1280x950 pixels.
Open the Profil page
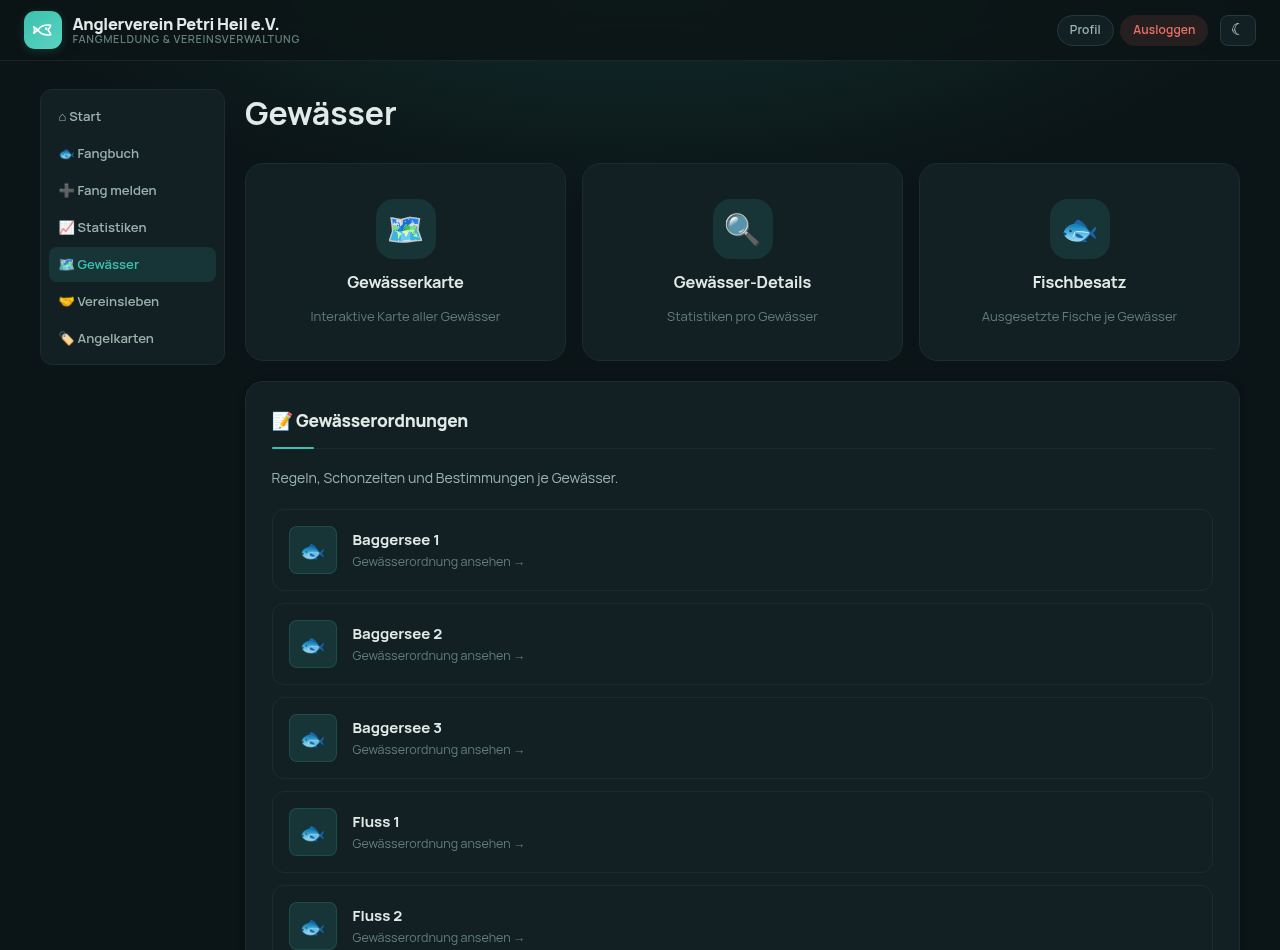(x=1085, y=30)
